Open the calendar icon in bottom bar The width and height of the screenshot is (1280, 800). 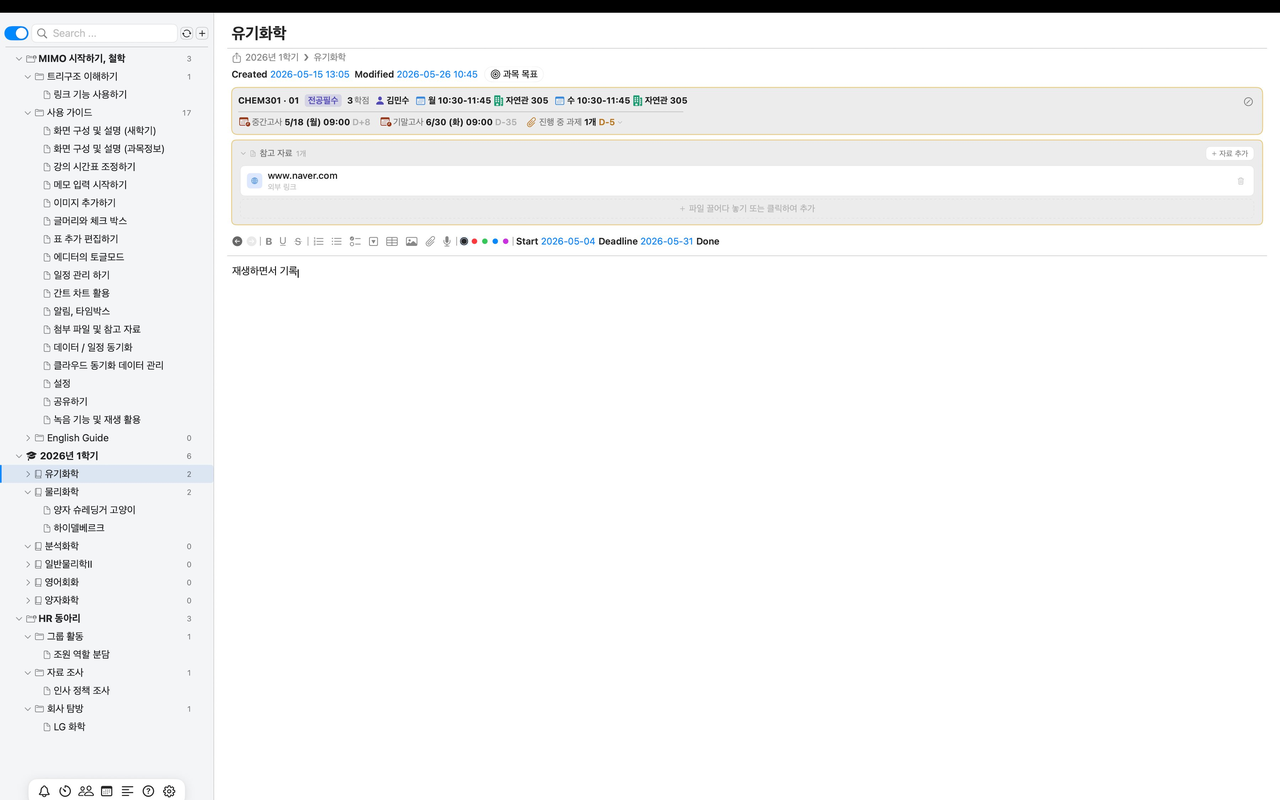[107, 791]
